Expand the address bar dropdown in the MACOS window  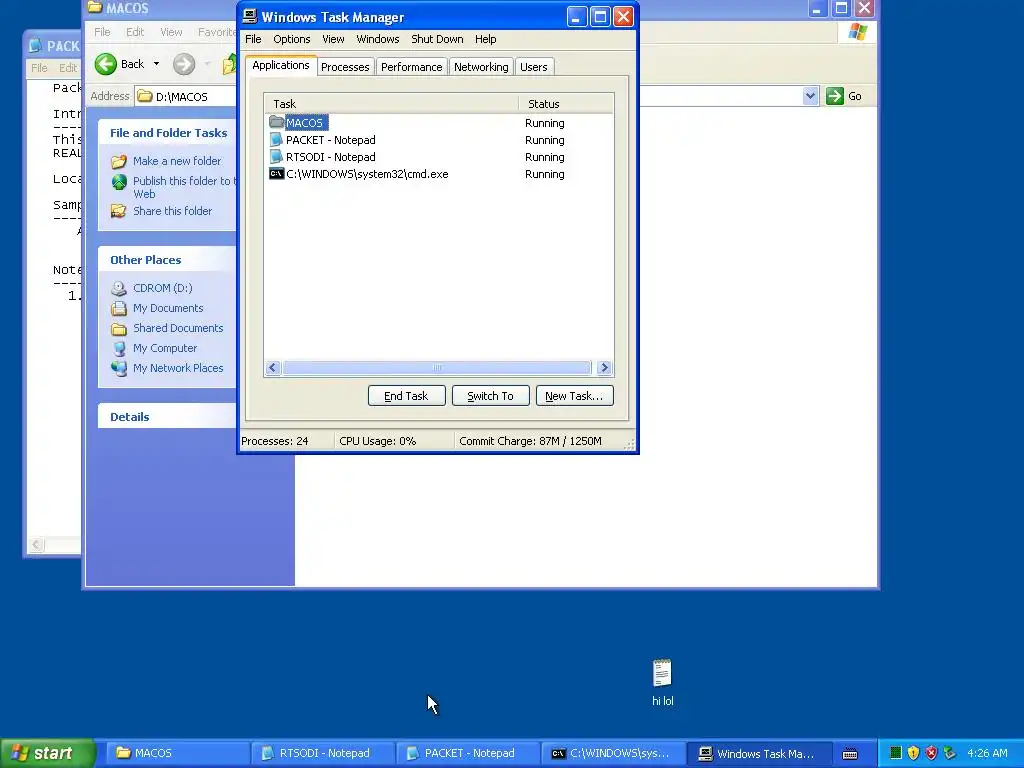(x=810, y=96)
